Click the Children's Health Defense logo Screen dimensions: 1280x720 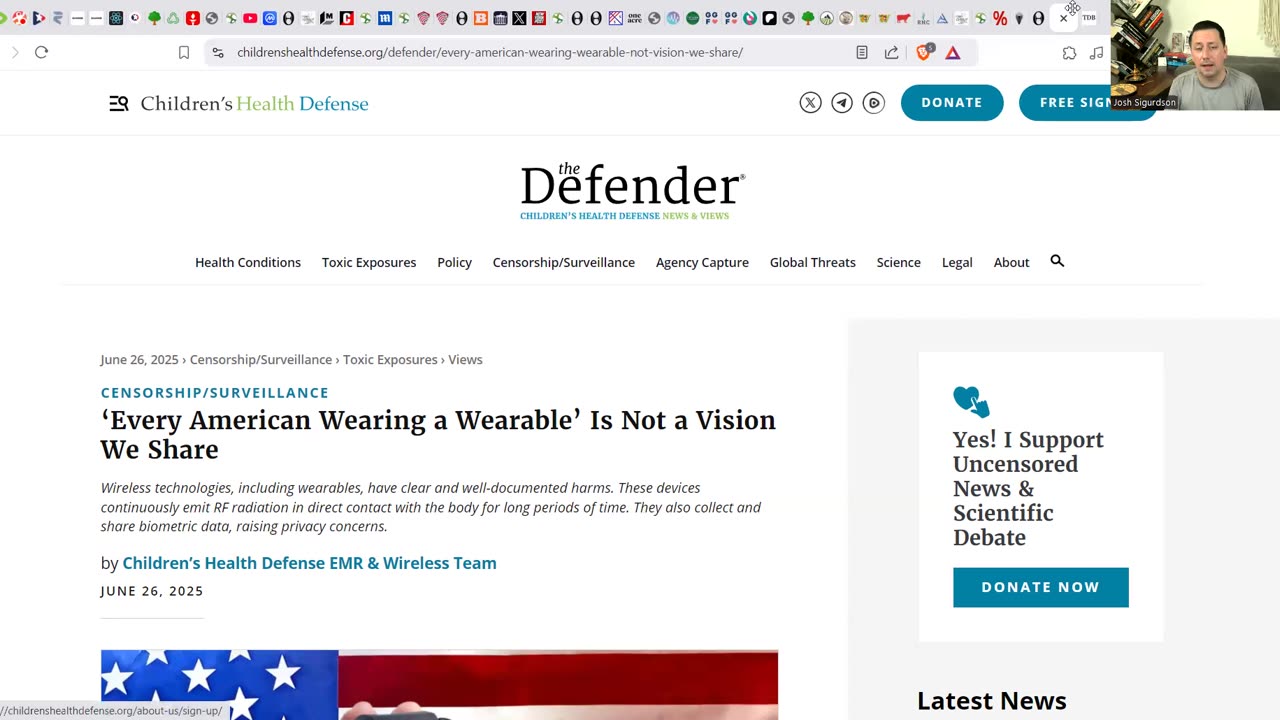[x=254, y=103]
